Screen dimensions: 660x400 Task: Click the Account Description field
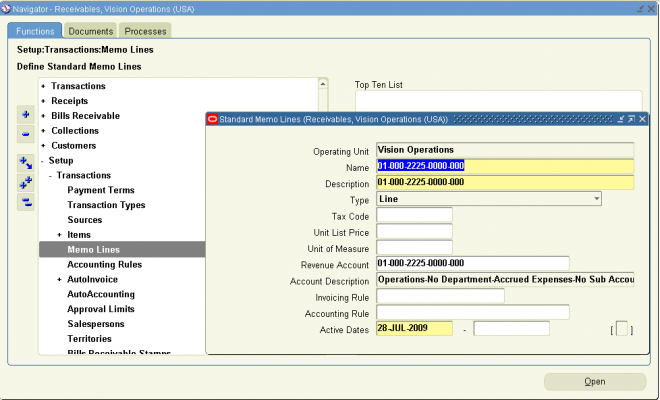click(505, 280)
